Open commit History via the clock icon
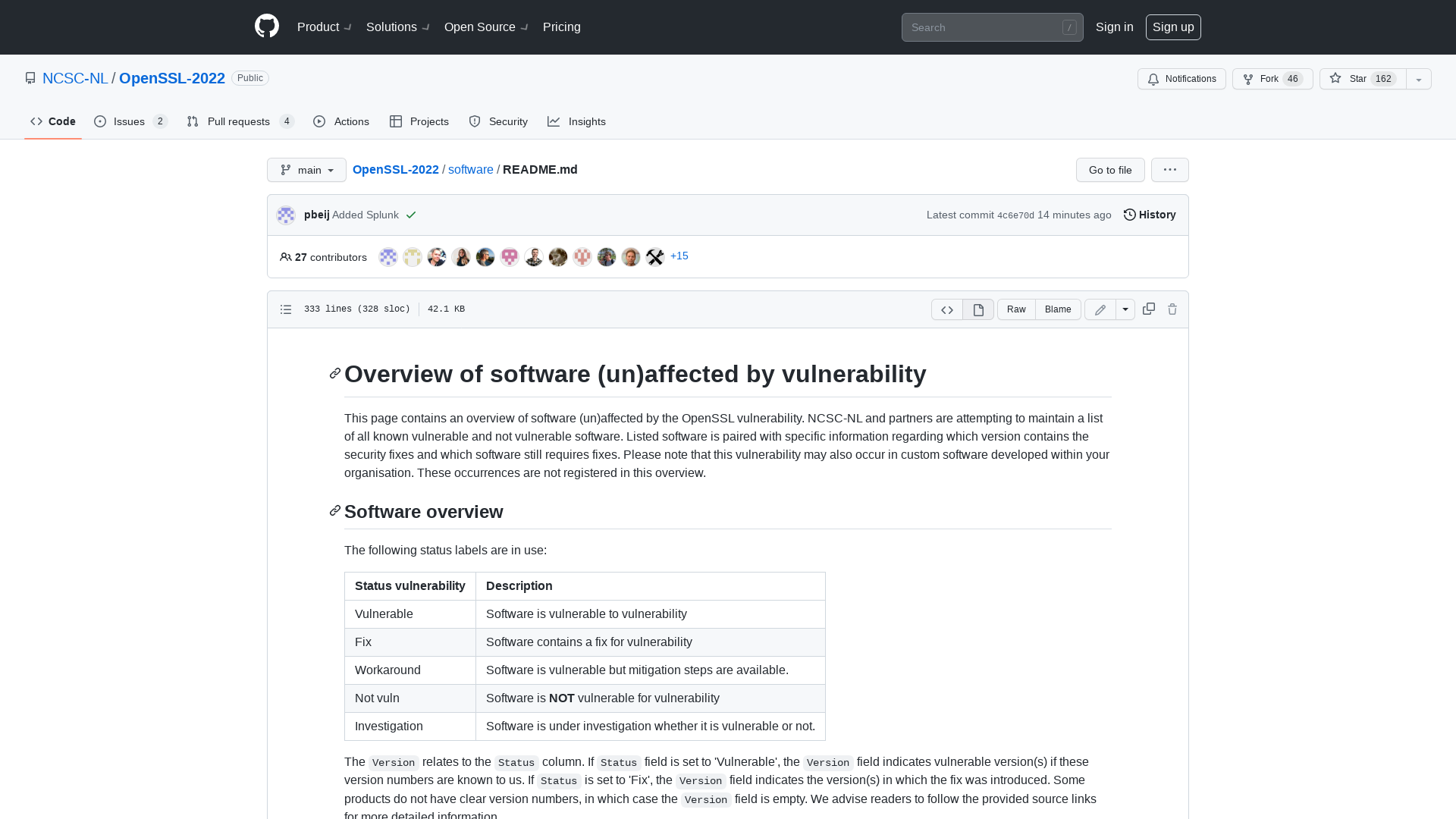 click(x=1129, y=215)
